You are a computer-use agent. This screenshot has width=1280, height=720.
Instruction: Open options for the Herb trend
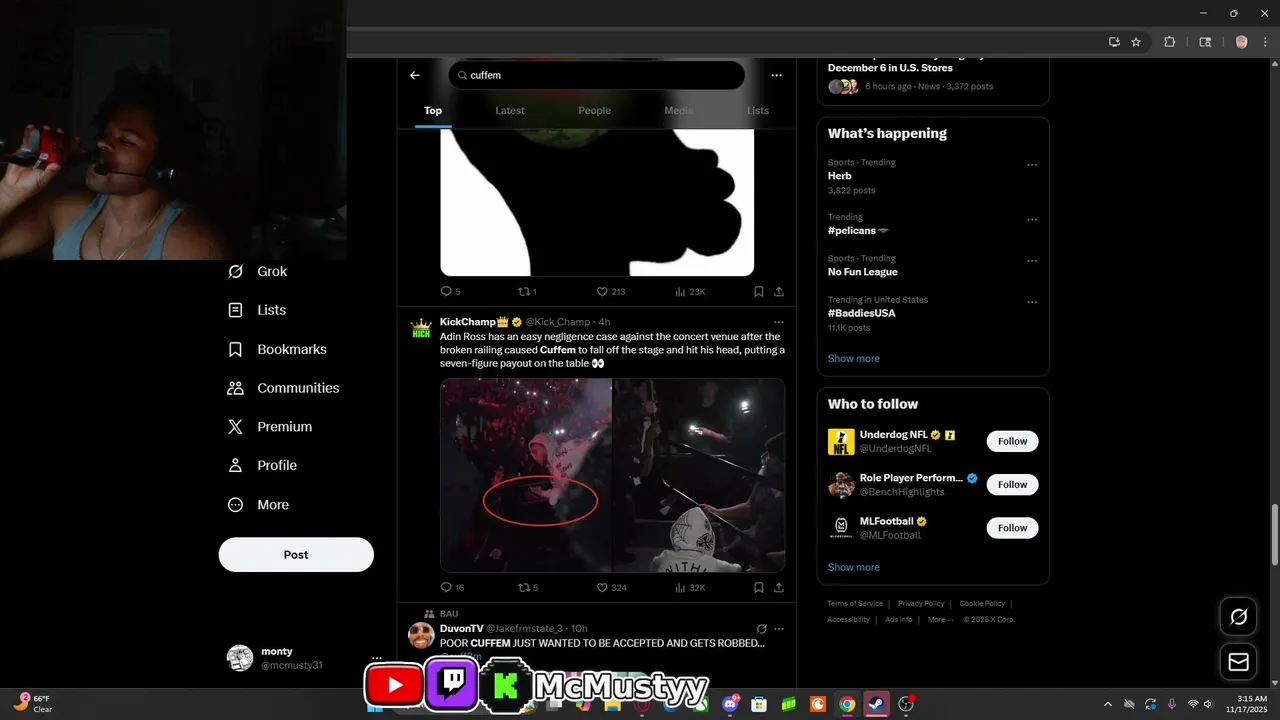point(1032,165)
